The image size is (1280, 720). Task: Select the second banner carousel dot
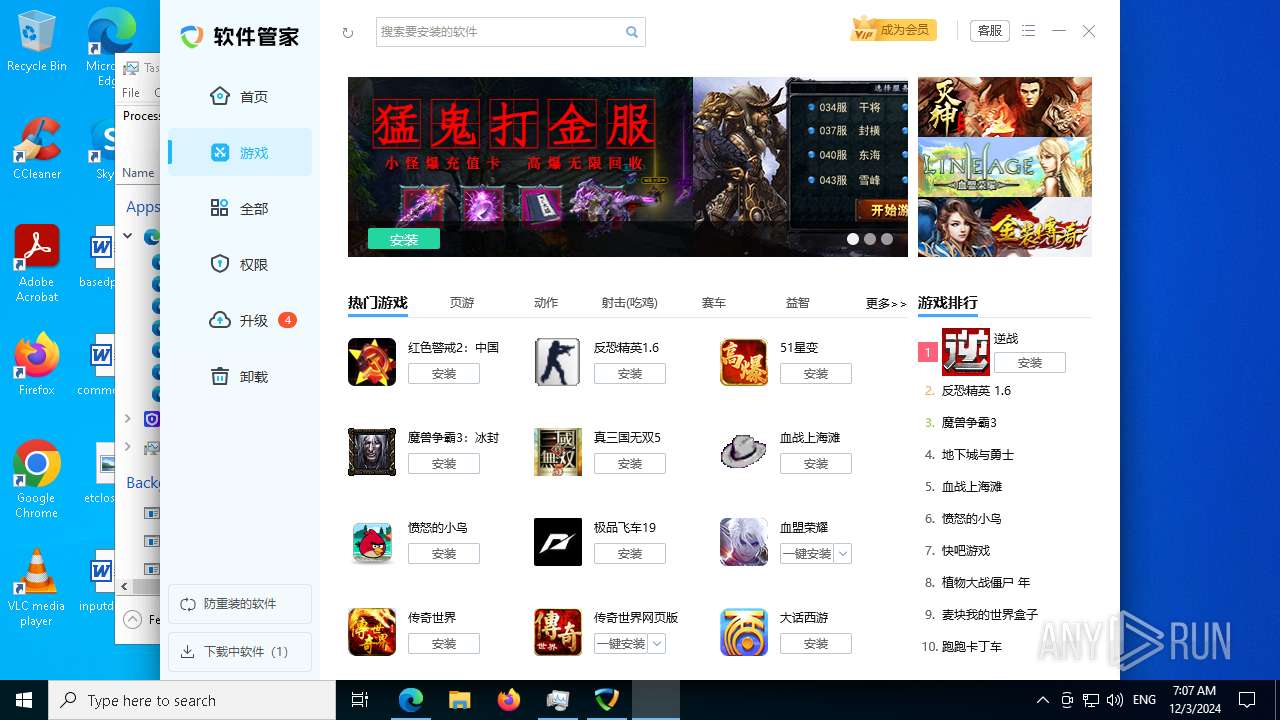pos(870,239)
